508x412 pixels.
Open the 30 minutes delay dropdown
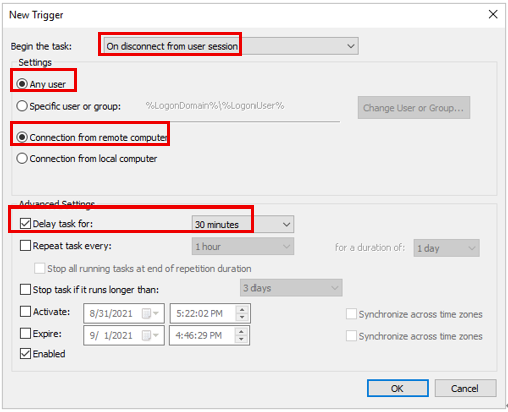tap(243, 224)
